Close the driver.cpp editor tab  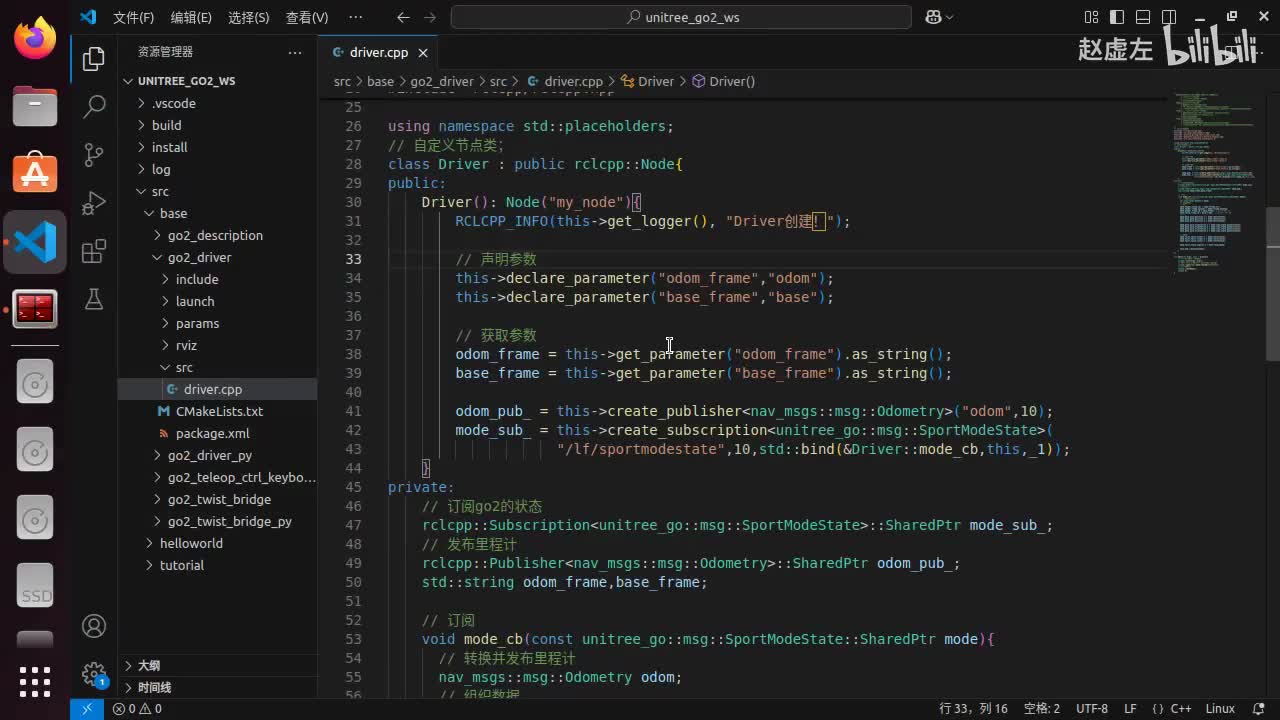tap(423, 53)
